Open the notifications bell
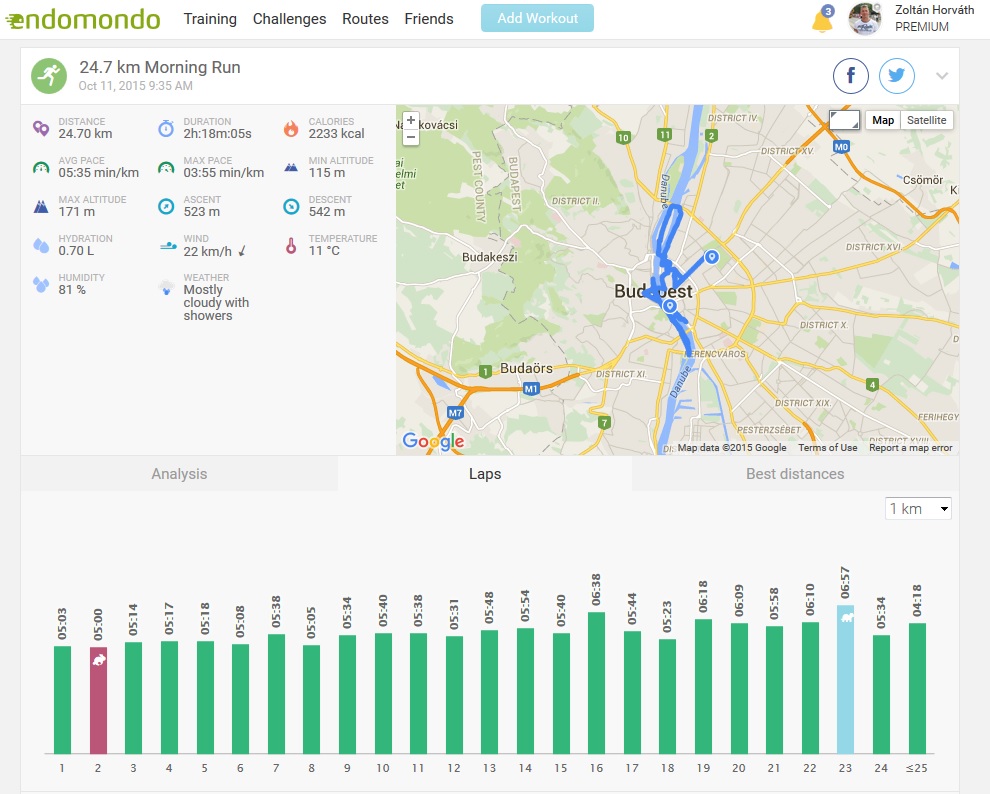Image resolution: width=990 pixels, height=794 pixels. [822, 20]
